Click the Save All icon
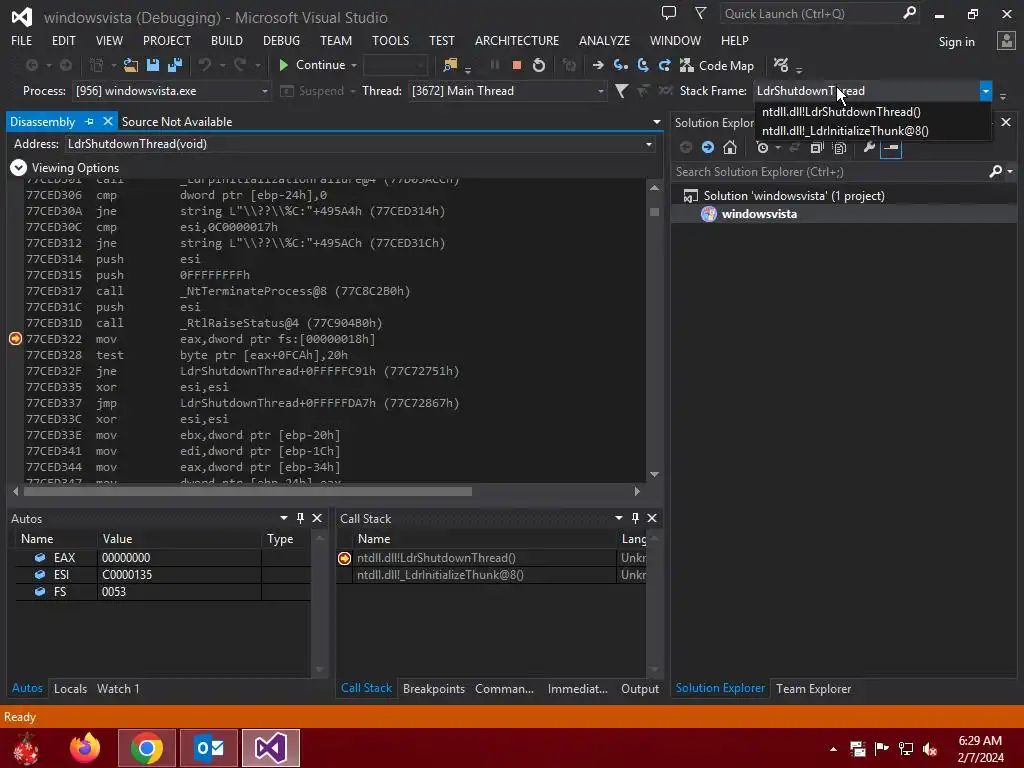Screen dimensions: 1024x768 coord(175,65)
